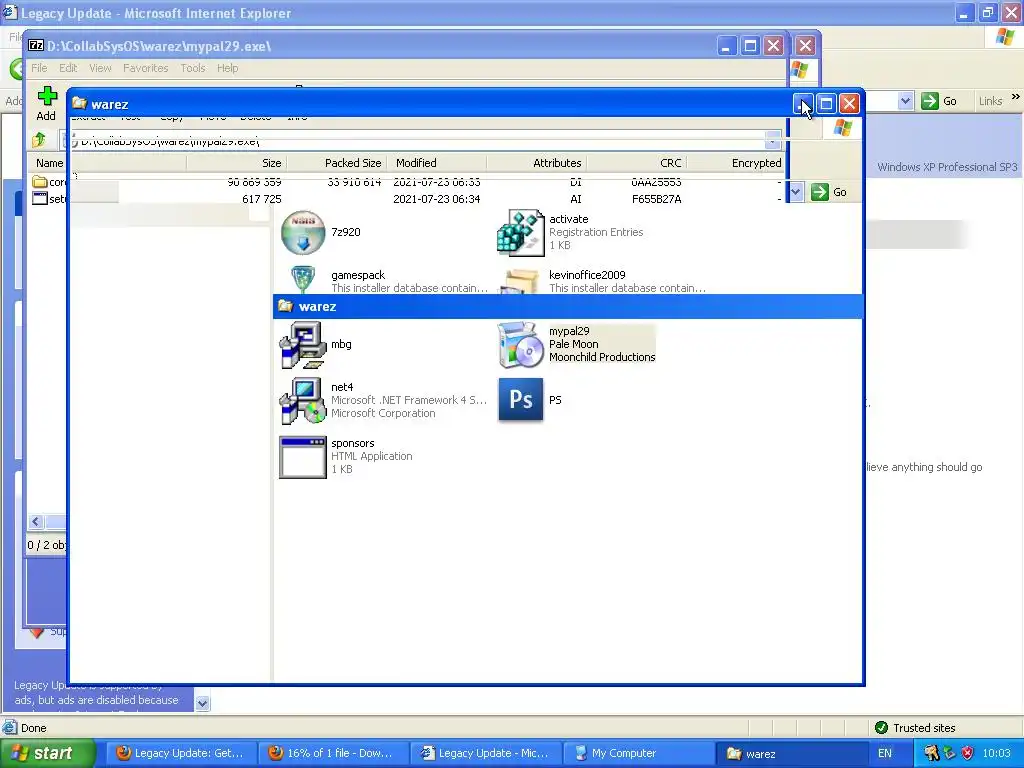The height and width of the screenshot is (768, 1024).
Task: Sort by the Size column header
Action: [236, 163]
